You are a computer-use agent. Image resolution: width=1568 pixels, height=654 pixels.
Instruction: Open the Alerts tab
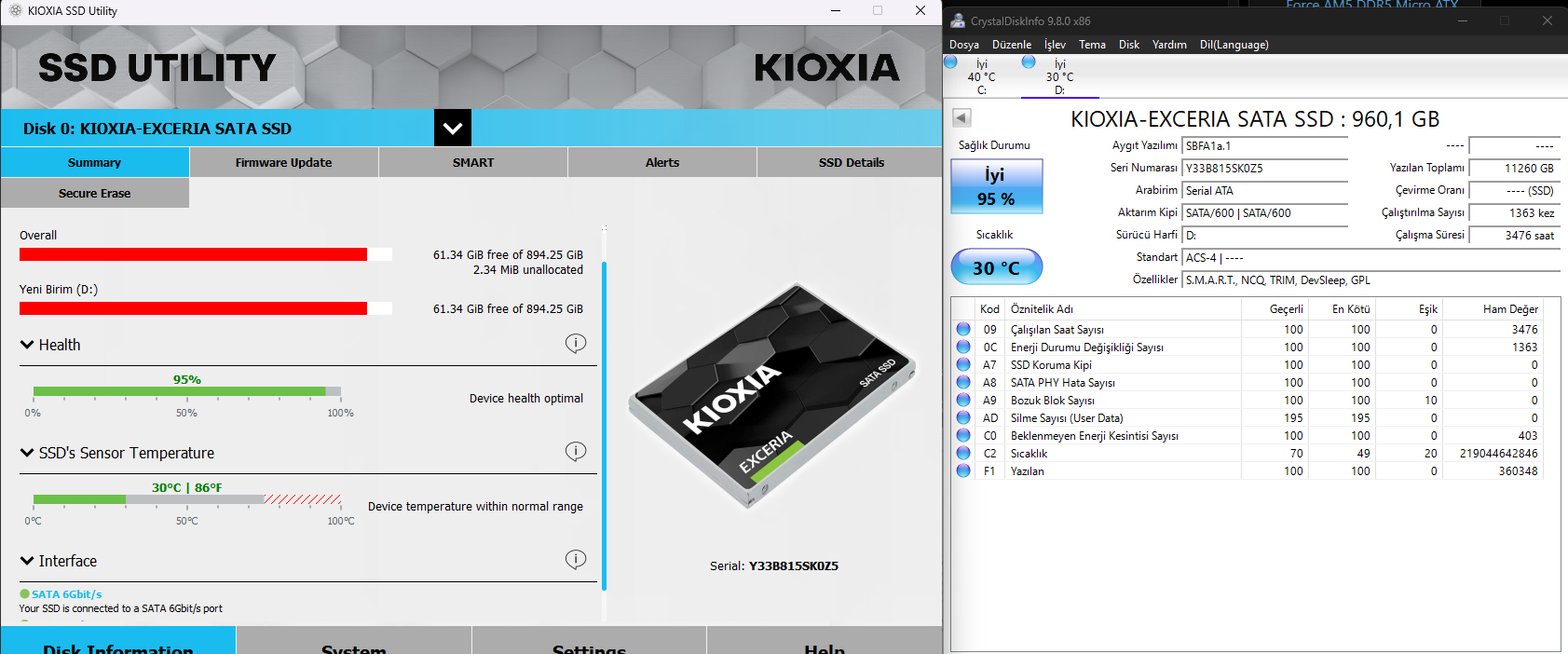pyautogui.click(x=662, y=162)
